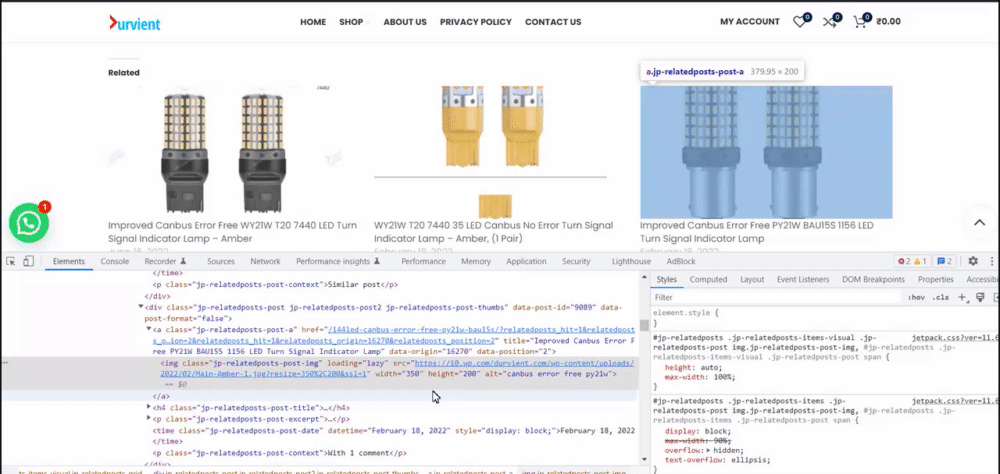Toggle the rendering emulations brush icon

(980, 297)
